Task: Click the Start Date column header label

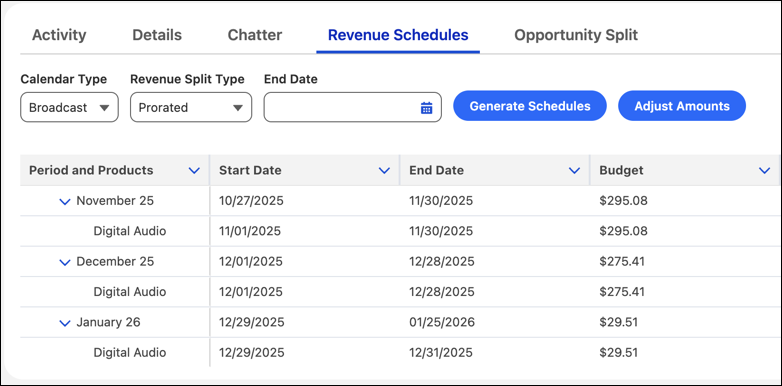Action: (x=250, y=171)
